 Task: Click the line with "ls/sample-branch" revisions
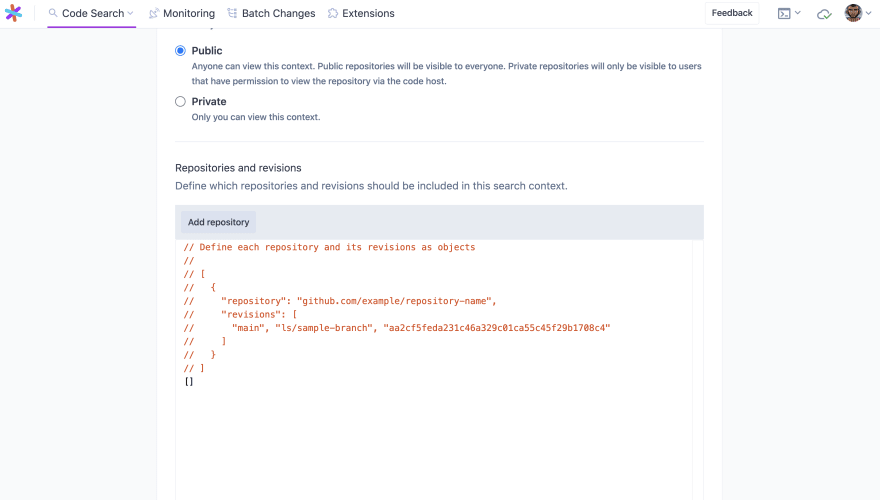tap(421, 328)
